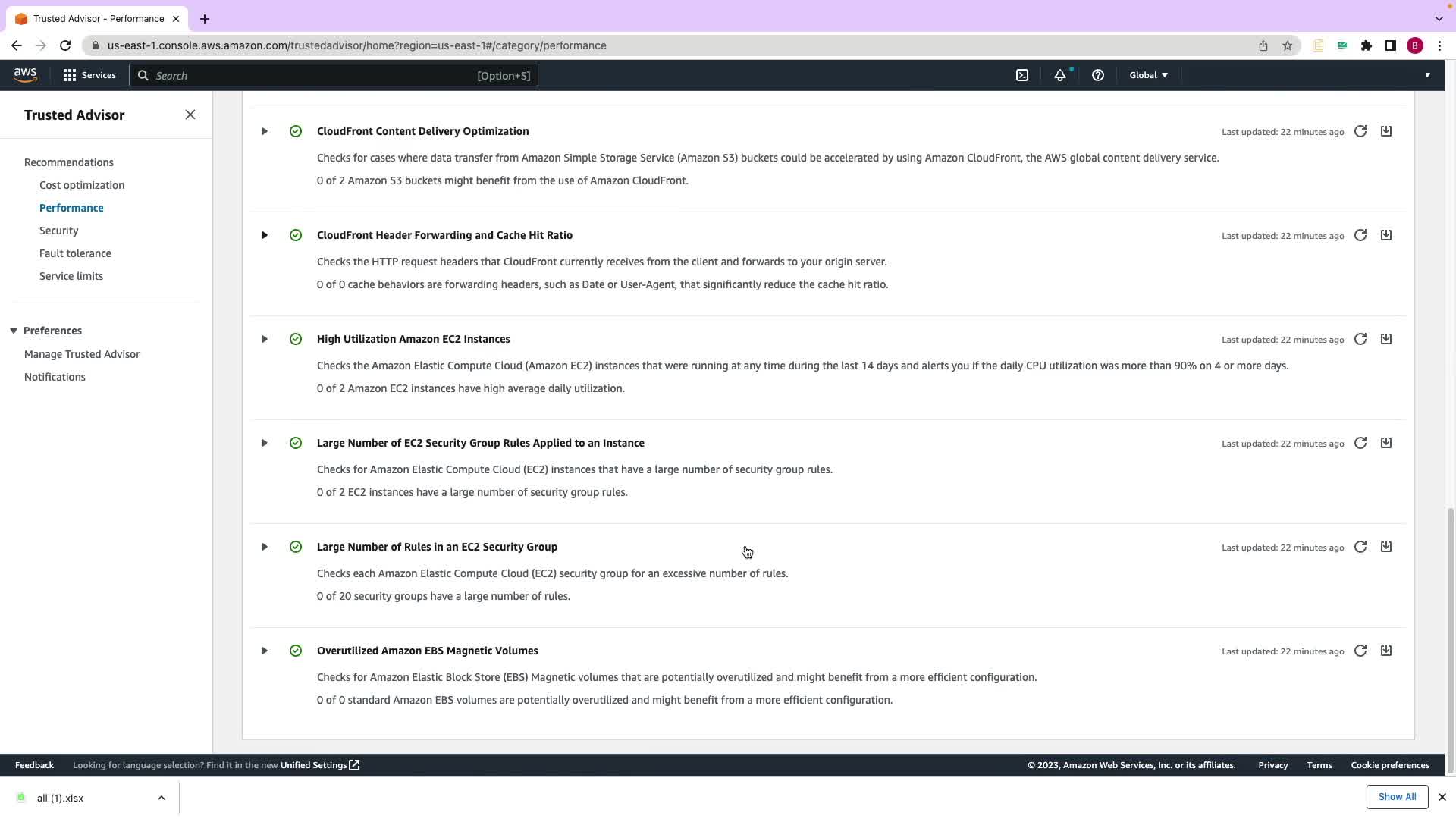
Task: Open the AWS help question mark icon
Action: coord(1098,75)
